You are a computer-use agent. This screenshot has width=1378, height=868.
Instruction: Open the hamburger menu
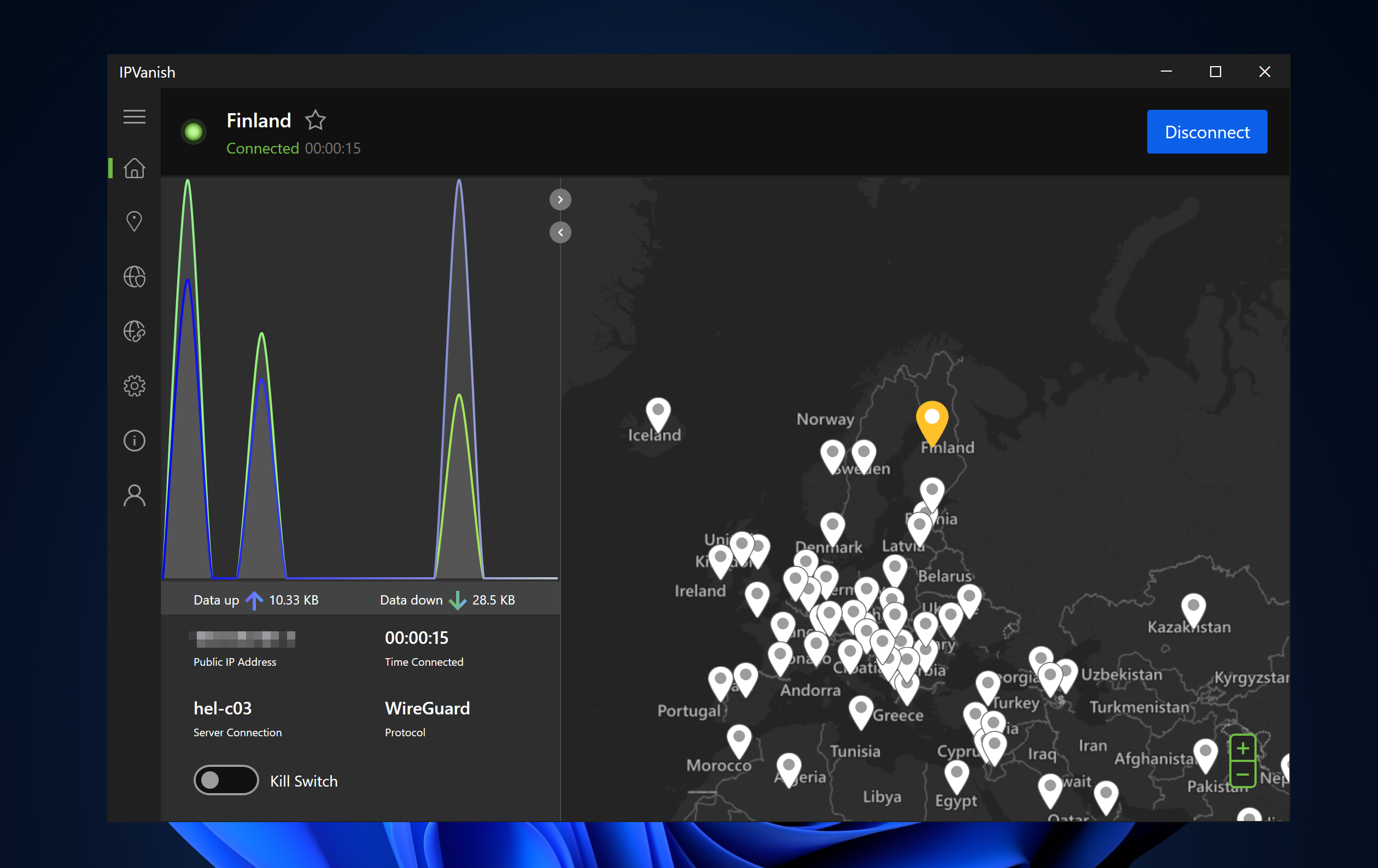point(135,117)
